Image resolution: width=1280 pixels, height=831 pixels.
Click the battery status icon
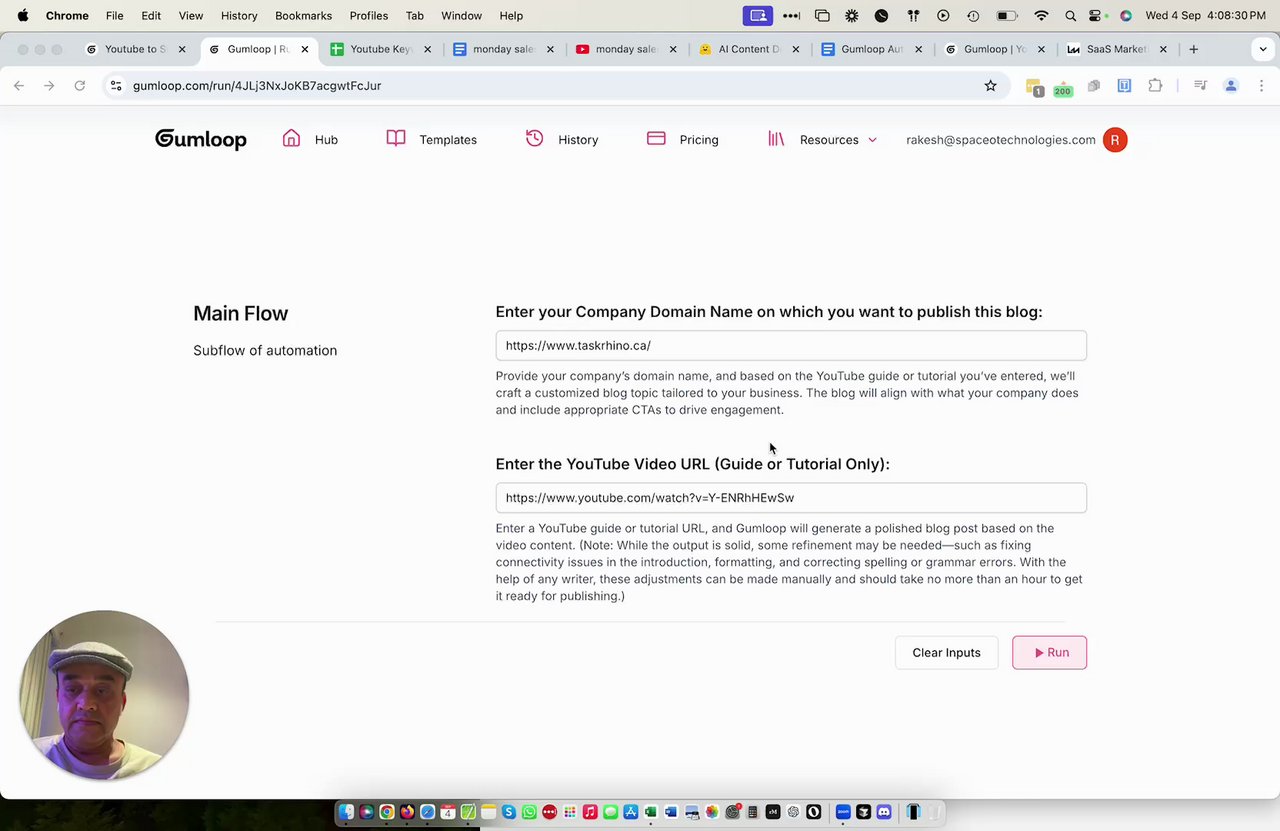pyautogui.click(x=1005, y=16)
